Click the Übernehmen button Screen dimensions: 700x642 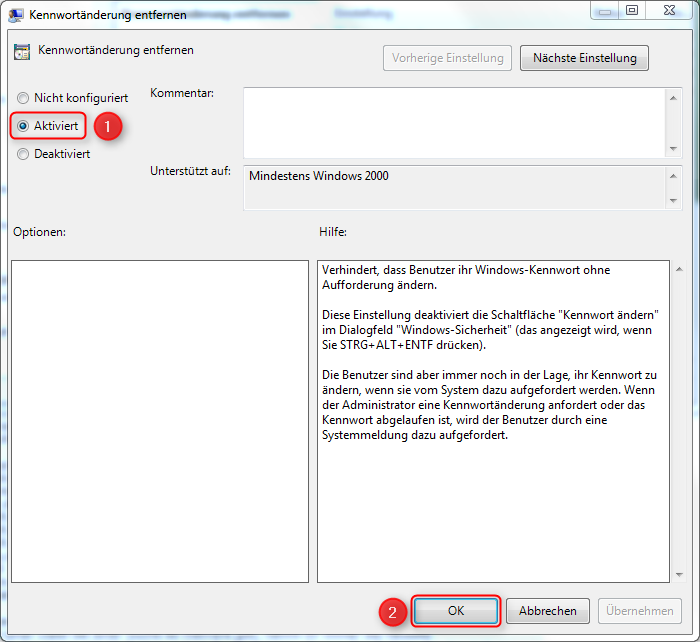[x=640, y=611]
